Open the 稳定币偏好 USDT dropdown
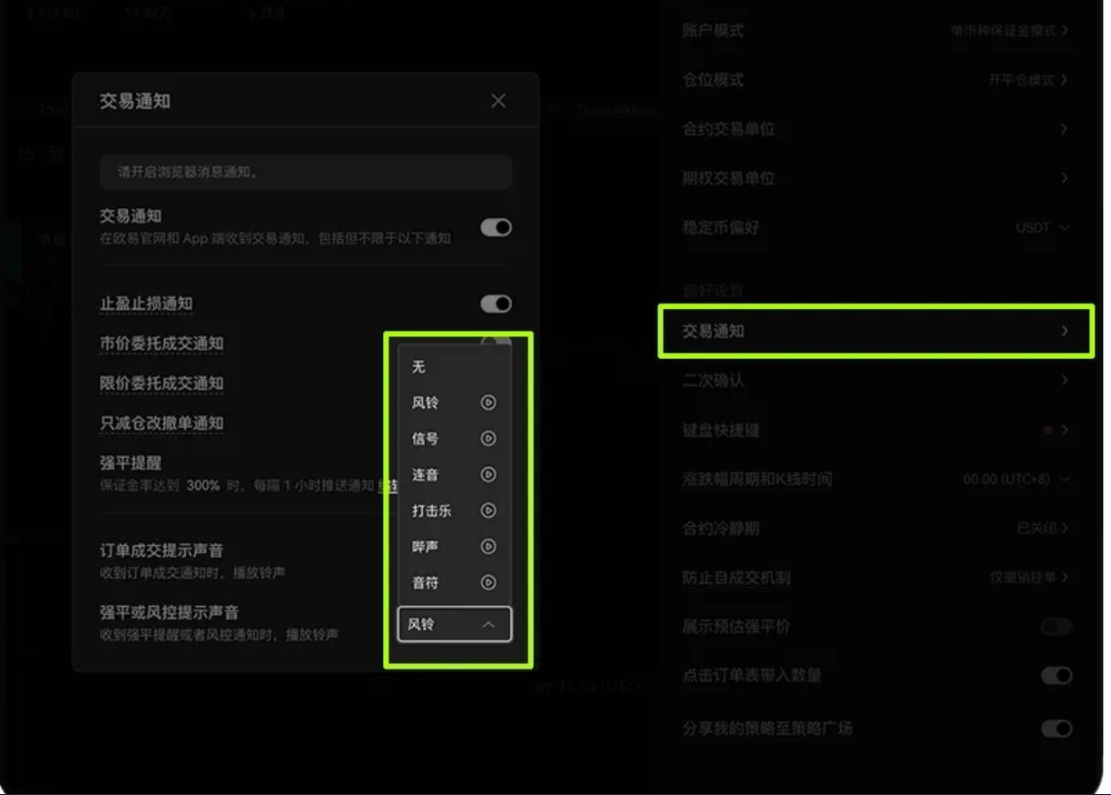 coord(1043,227)
